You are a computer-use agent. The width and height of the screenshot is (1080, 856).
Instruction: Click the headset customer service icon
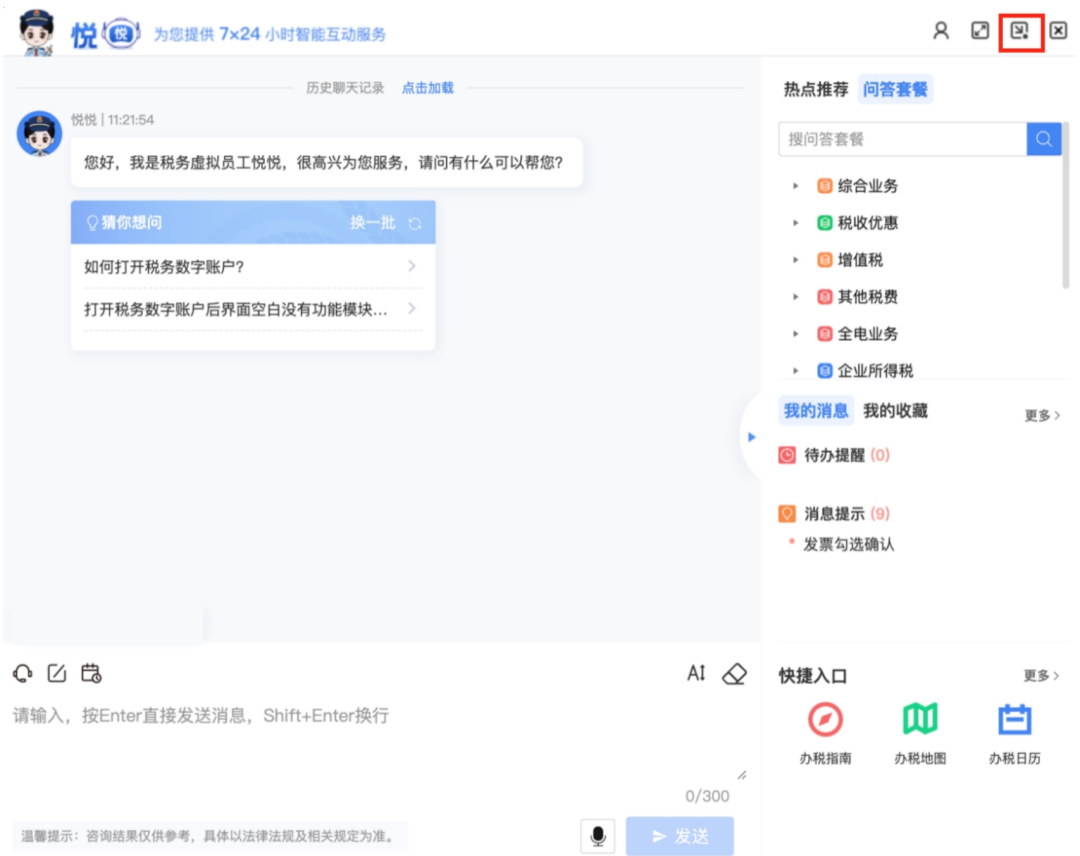click(22, 673)
